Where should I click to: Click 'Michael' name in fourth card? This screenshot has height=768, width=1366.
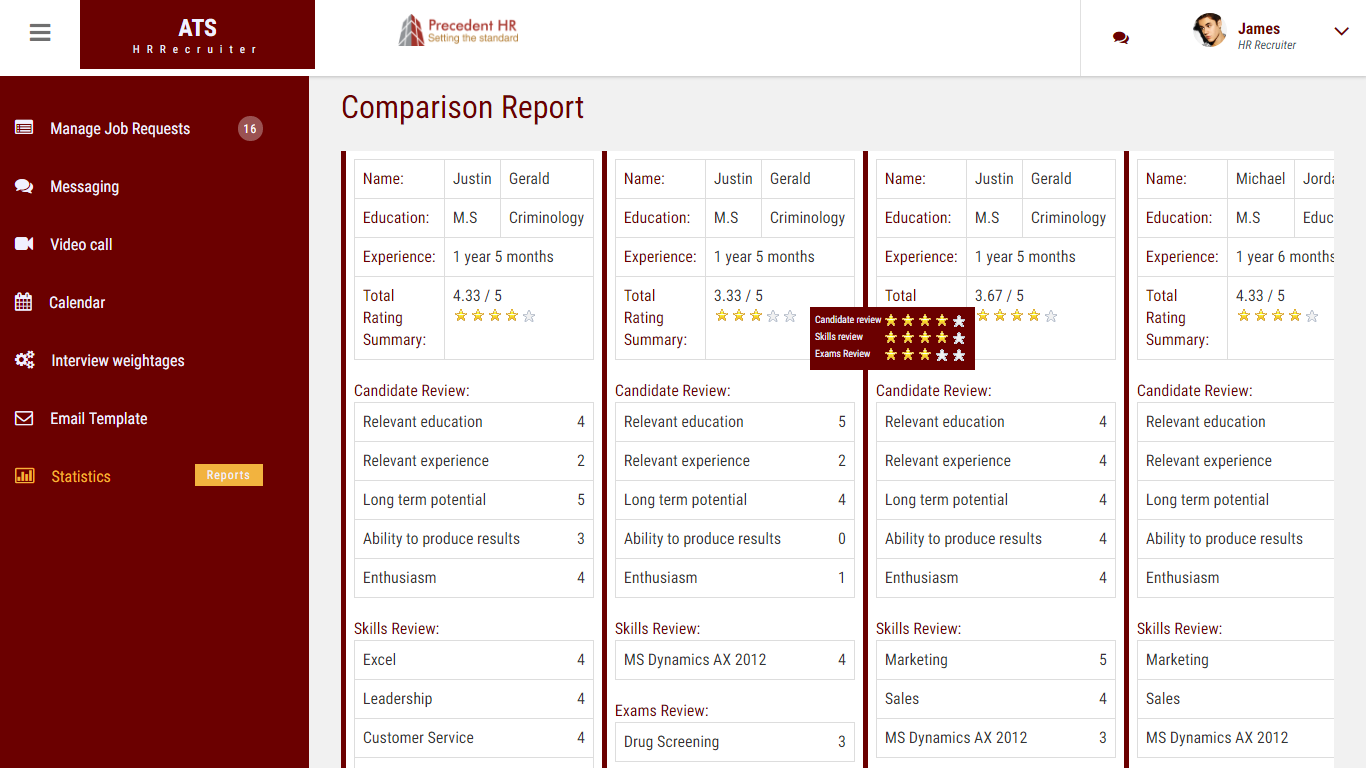pyautogui.click(x=1260, y=179)
